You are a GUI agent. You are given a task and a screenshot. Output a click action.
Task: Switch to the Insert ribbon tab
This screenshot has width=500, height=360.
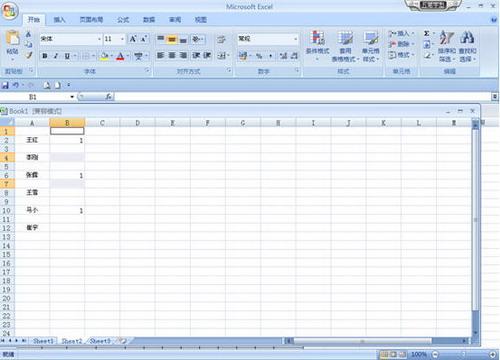point(59,20)
